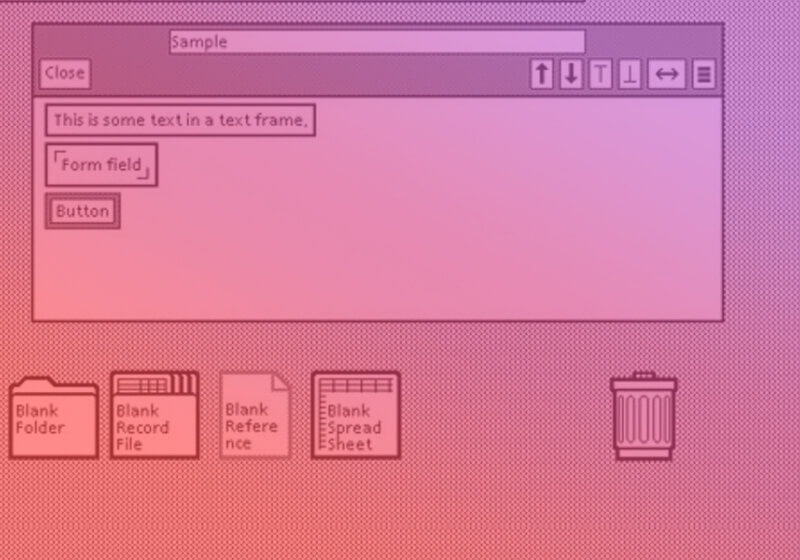Select the Blank Record File icon
The width and height of the screenshot is (800, 560).
pyautogui.click(x=154, y=415)
